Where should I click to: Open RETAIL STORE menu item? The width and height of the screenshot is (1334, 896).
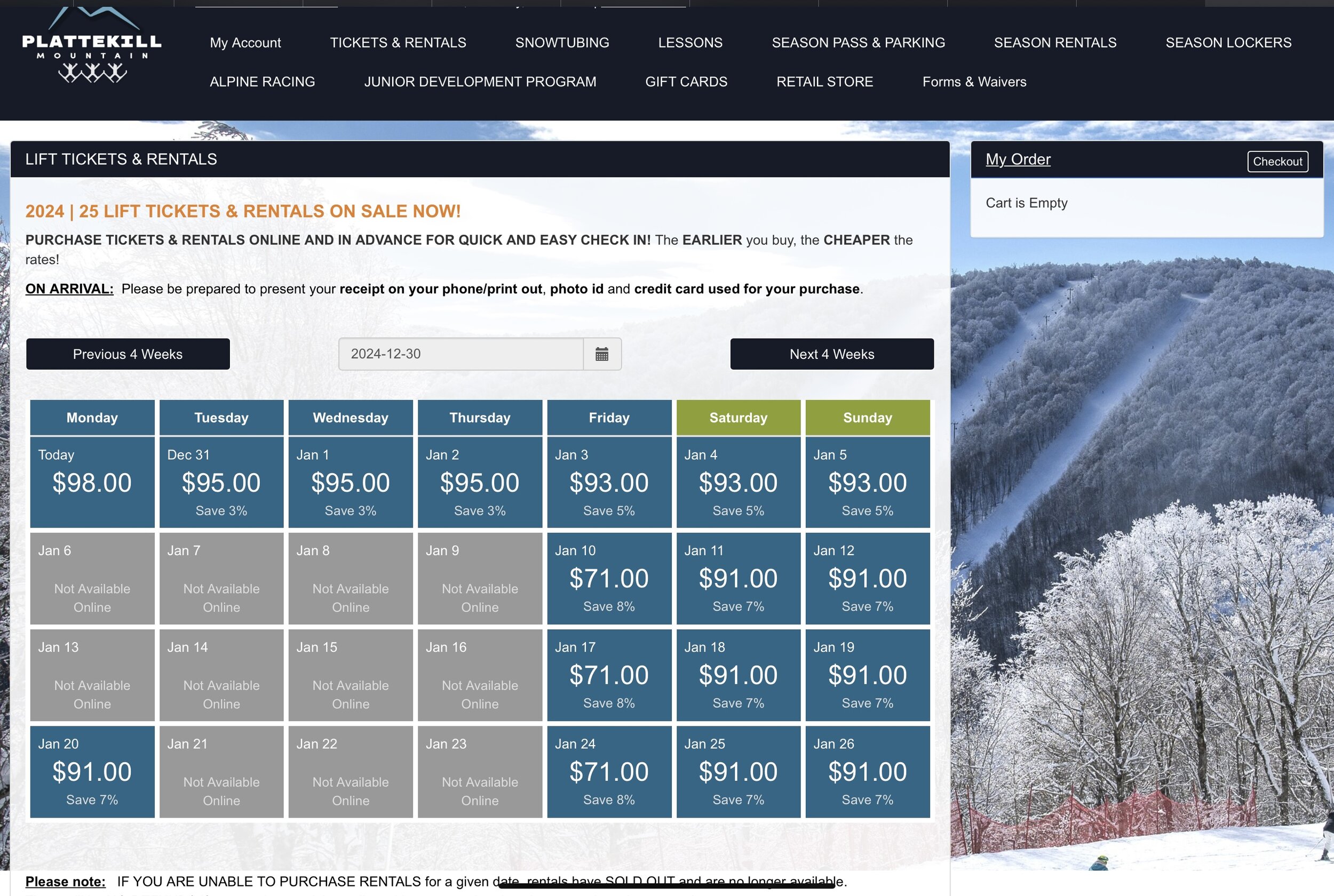click(x=824, y=82)
